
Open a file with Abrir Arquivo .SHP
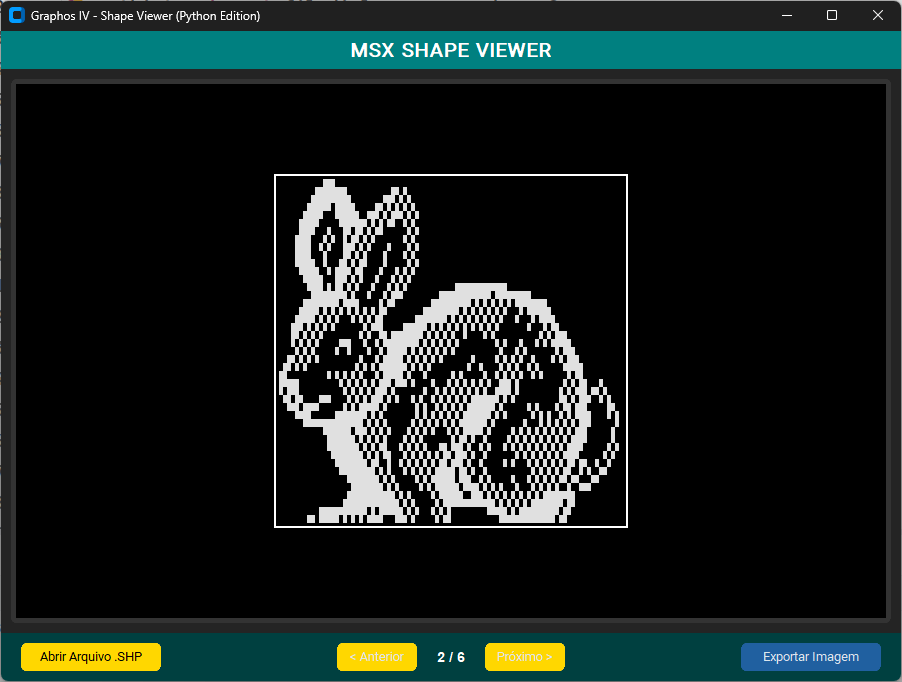click(x=91, y=657)
